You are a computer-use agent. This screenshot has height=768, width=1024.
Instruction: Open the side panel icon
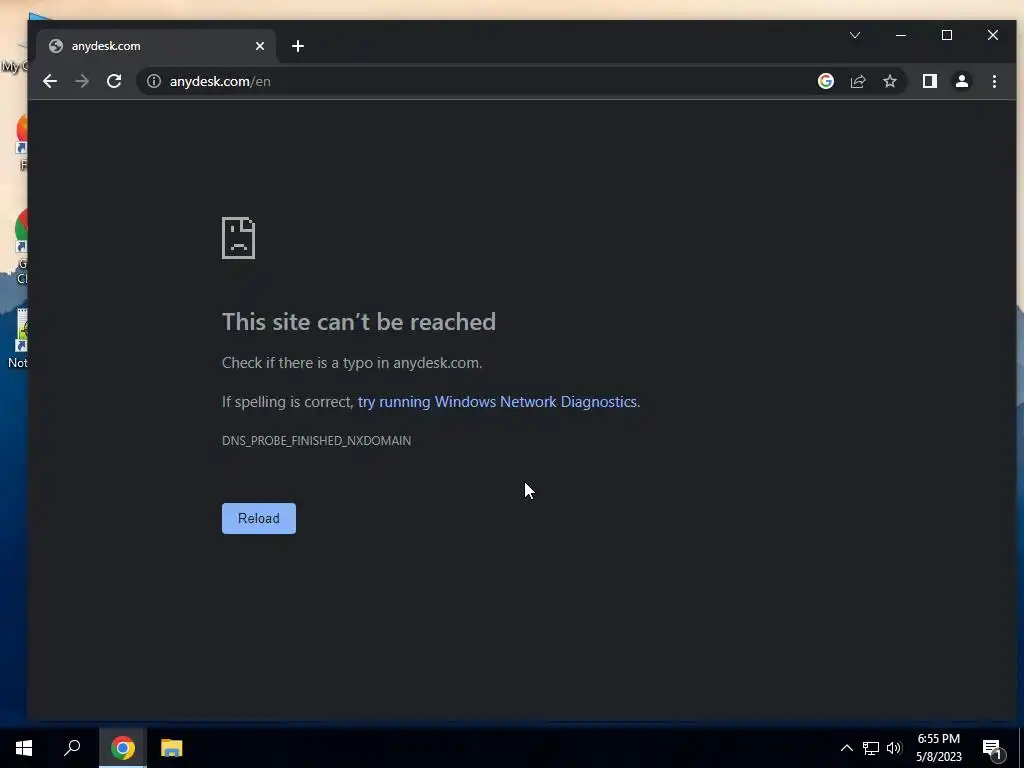pos(929,81)
